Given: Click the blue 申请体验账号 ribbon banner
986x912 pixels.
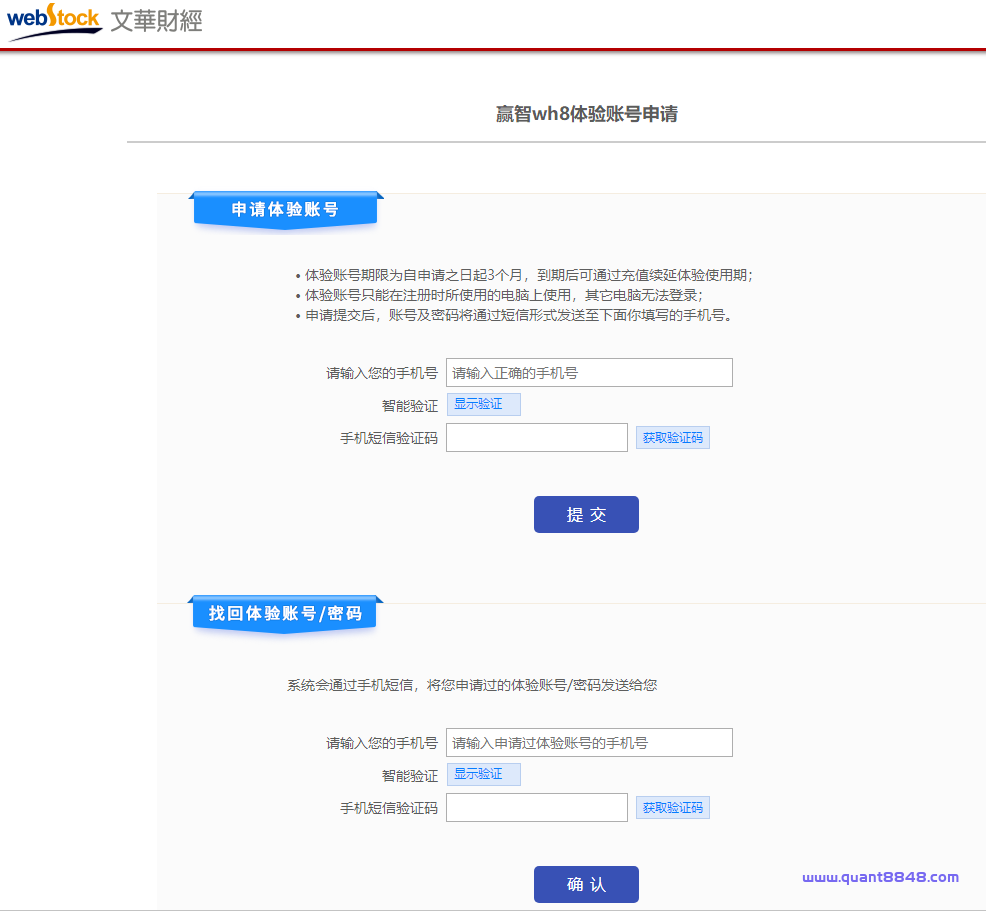Looking at the screenshot, I should pyautogui.click(x=285, y=210).
